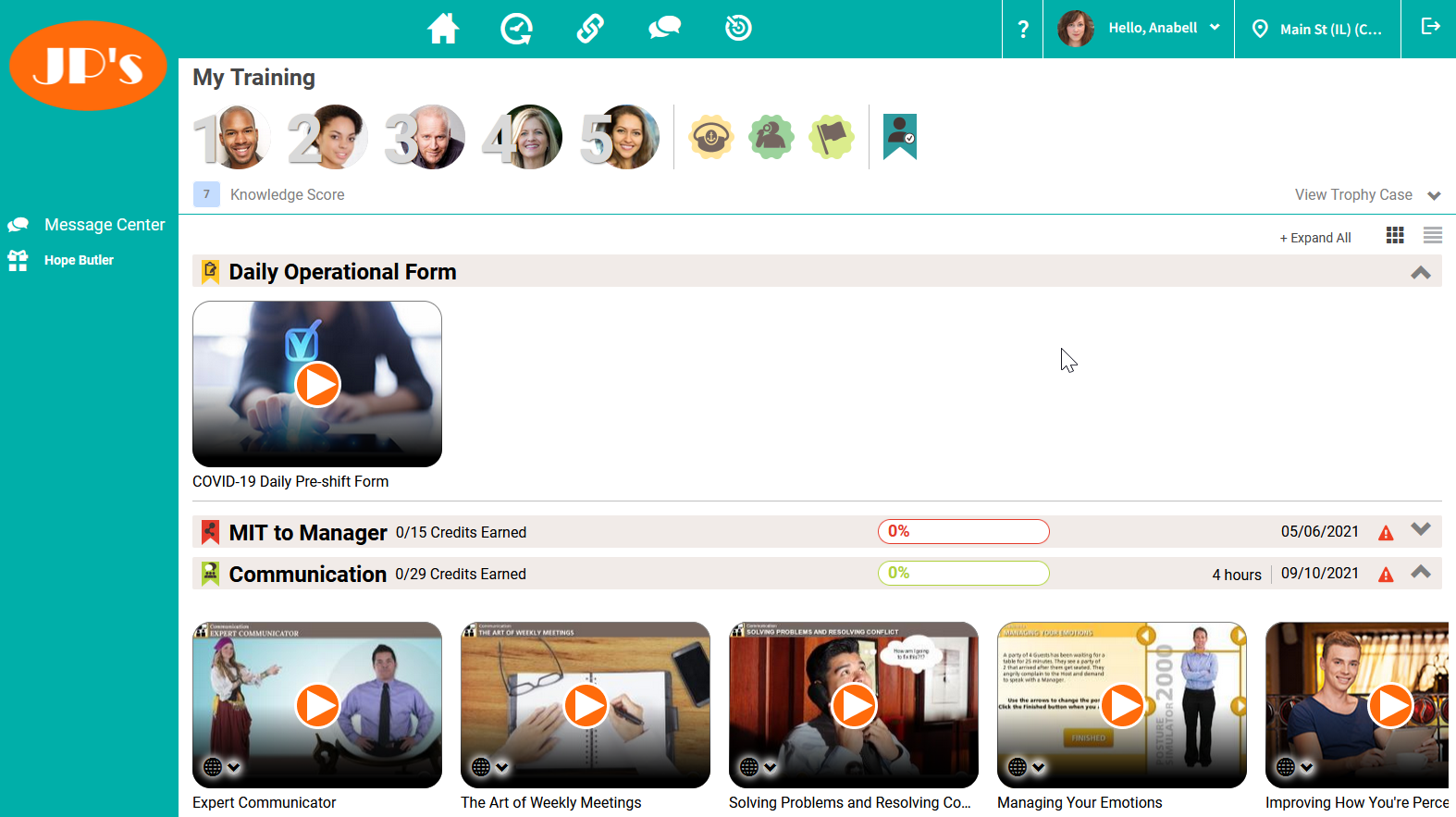Viewport: 1456px width, 817px height.
Task: Open language dropdown on Solving Problems course
Action: [x=759, y=767]
